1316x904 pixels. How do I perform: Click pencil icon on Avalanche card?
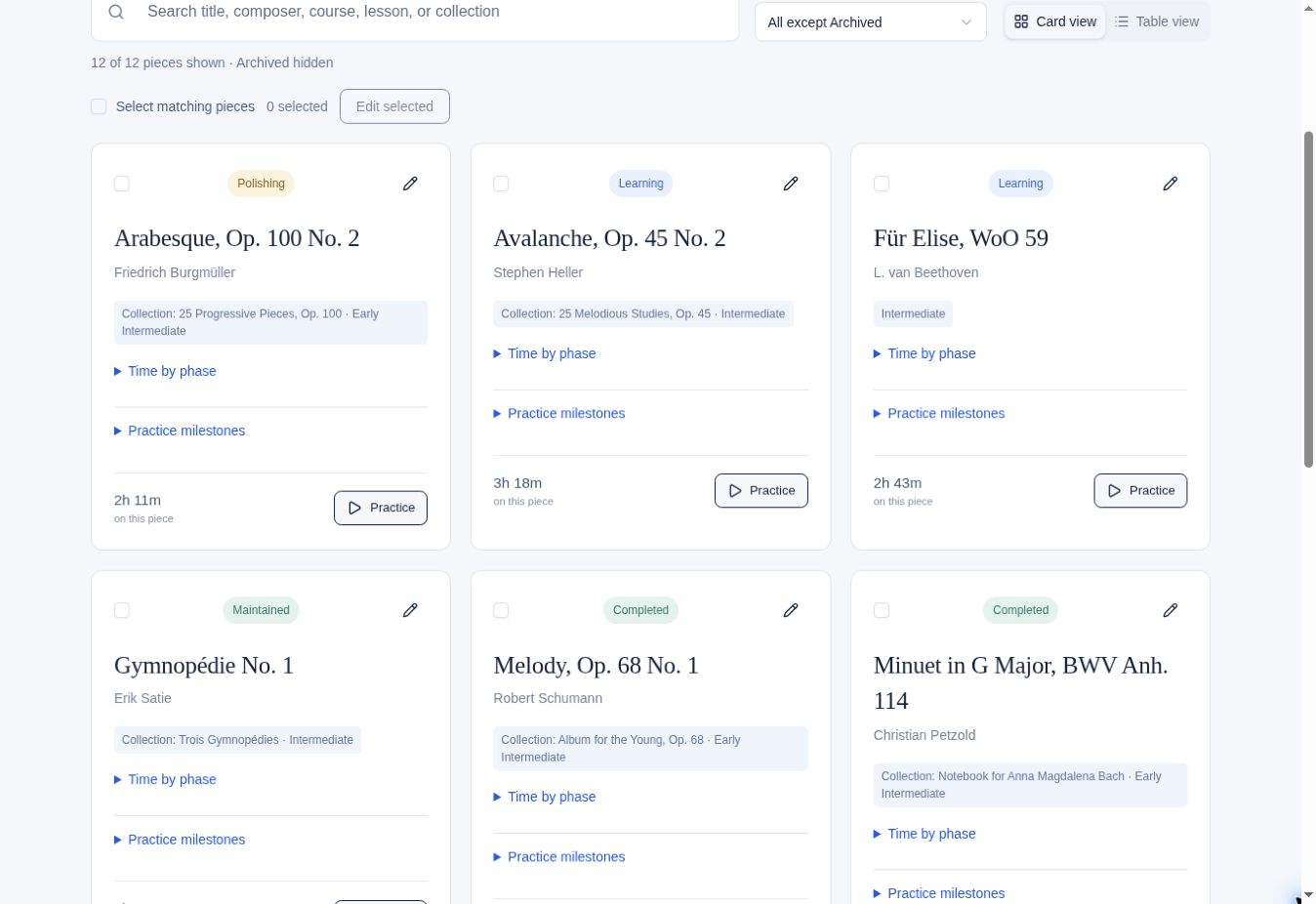(791, 184)
